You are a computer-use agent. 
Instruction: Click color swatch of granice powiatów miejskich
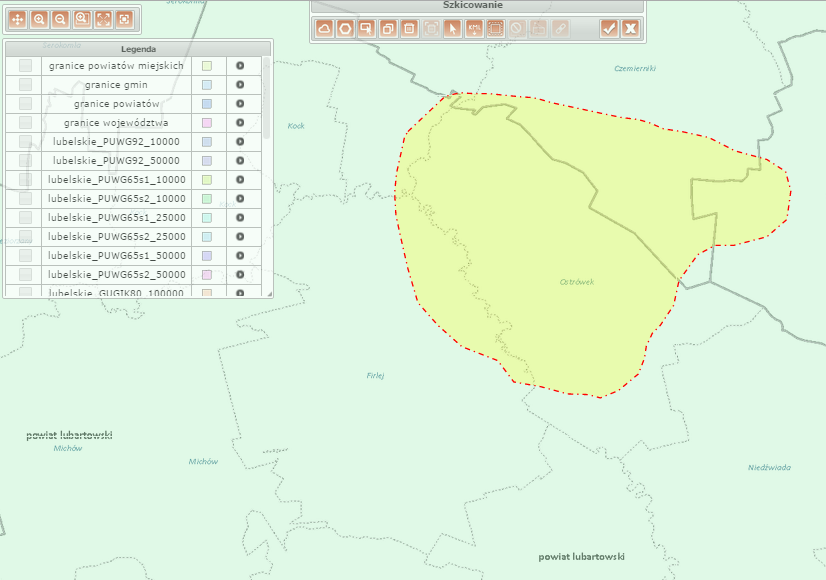click(207, 66)
